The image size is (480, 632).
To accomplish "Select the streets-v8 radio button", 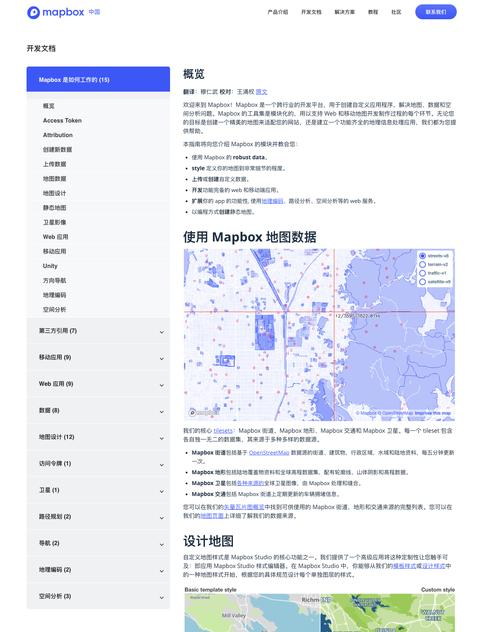I will [422, 256].
